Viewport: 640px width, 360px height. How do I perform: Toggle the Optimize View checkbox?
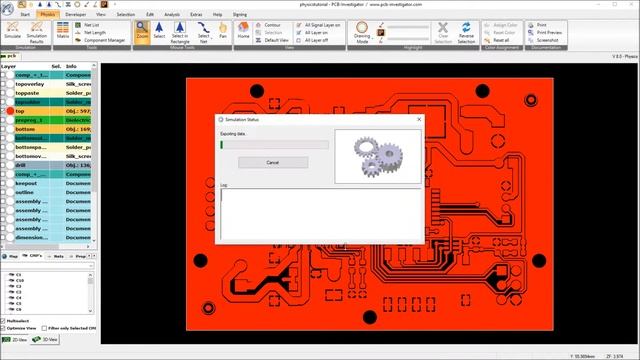[3, 328]
